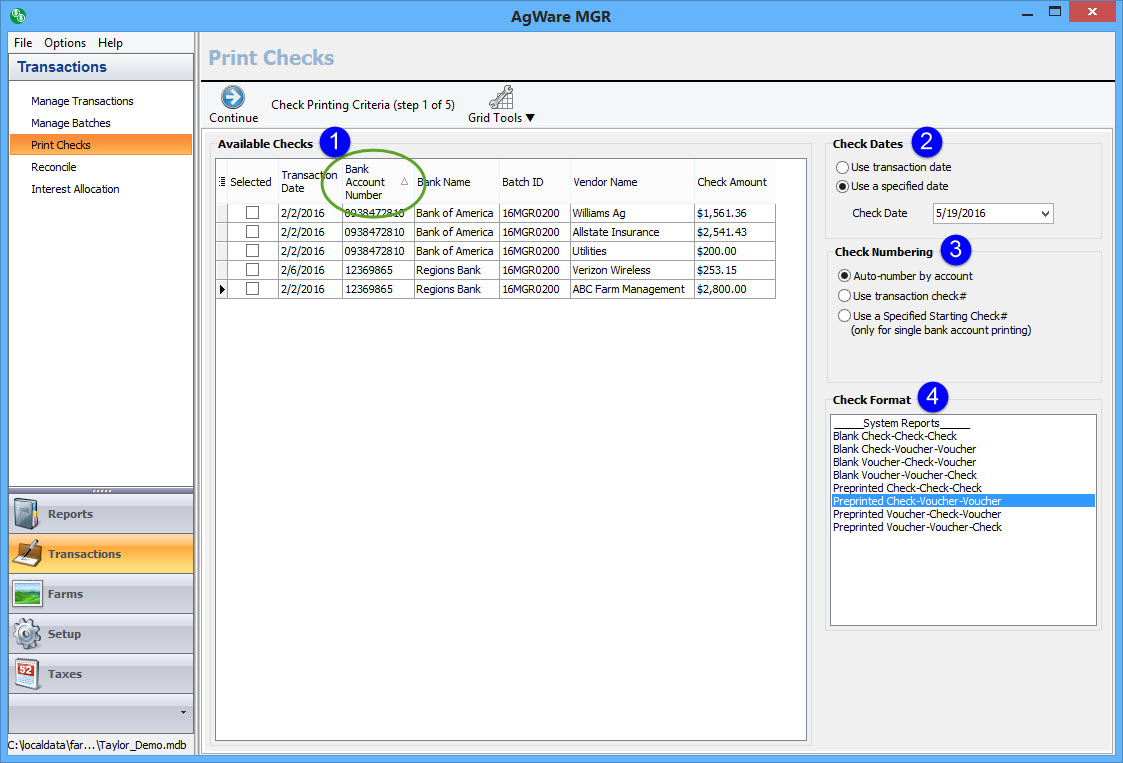Go to Manage Batches
1123x763 pixels.
coord(71,123)
